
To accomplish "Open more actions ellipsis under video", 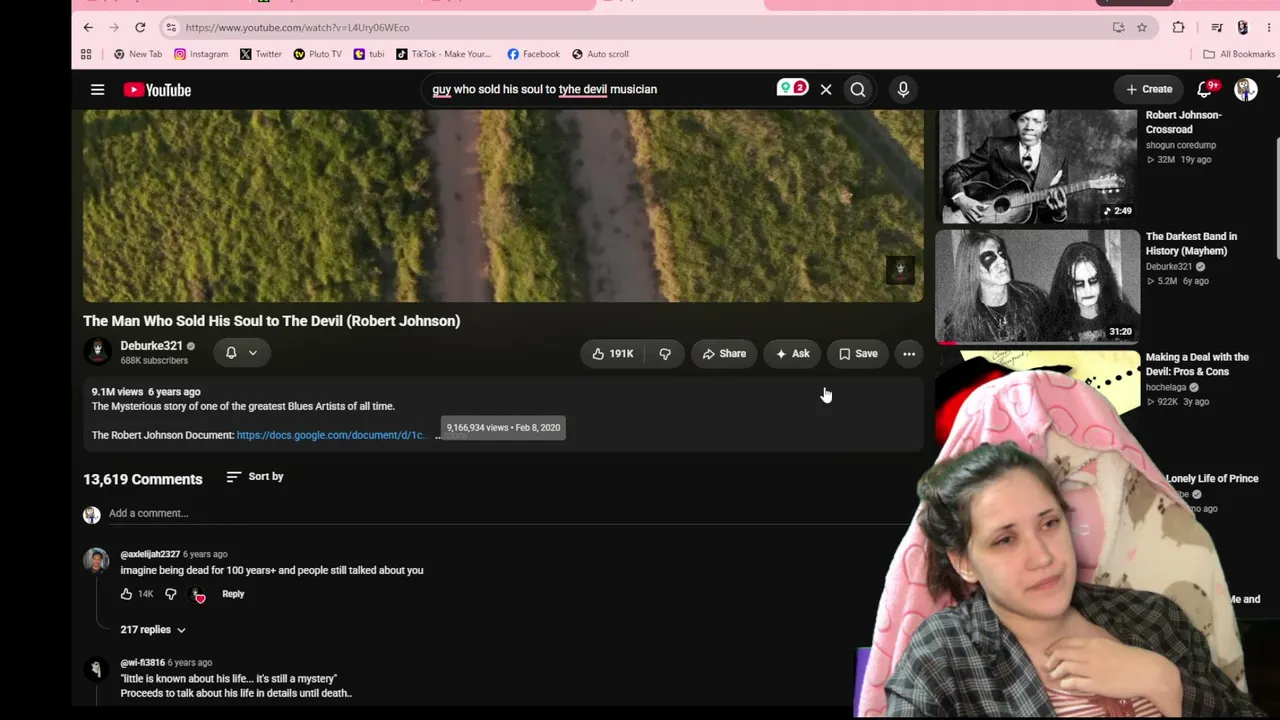I will point(909,354).
